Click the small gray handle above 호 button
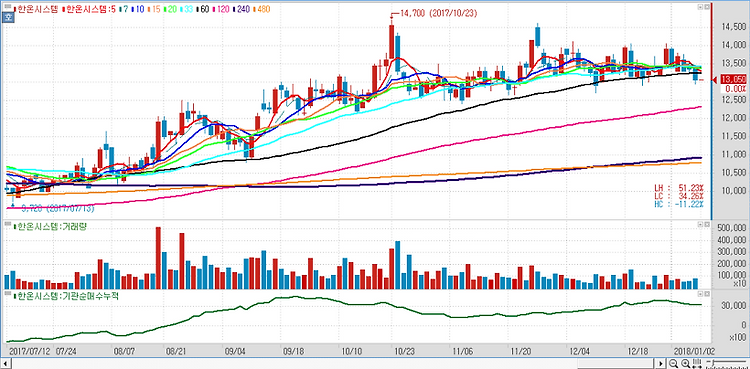This screenshot has height=369, width=750. pyautogui.click(x=8, y=7)
